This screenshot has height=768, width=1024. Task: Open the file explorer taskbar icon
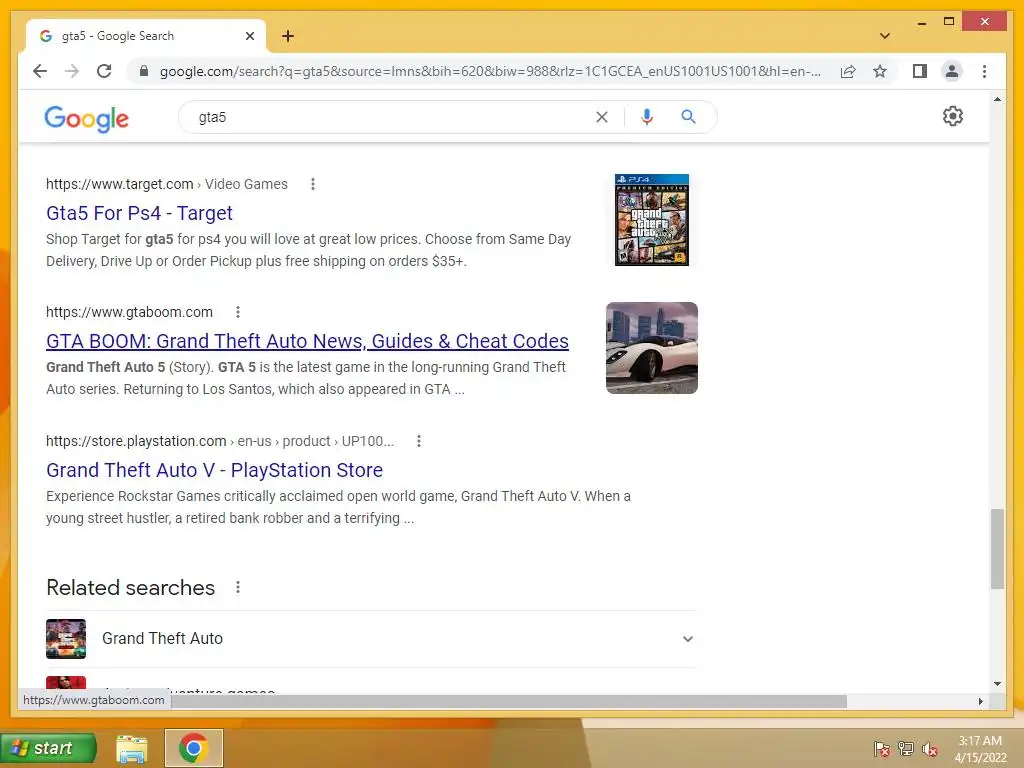pyautogui.click(x=131, y=748)
